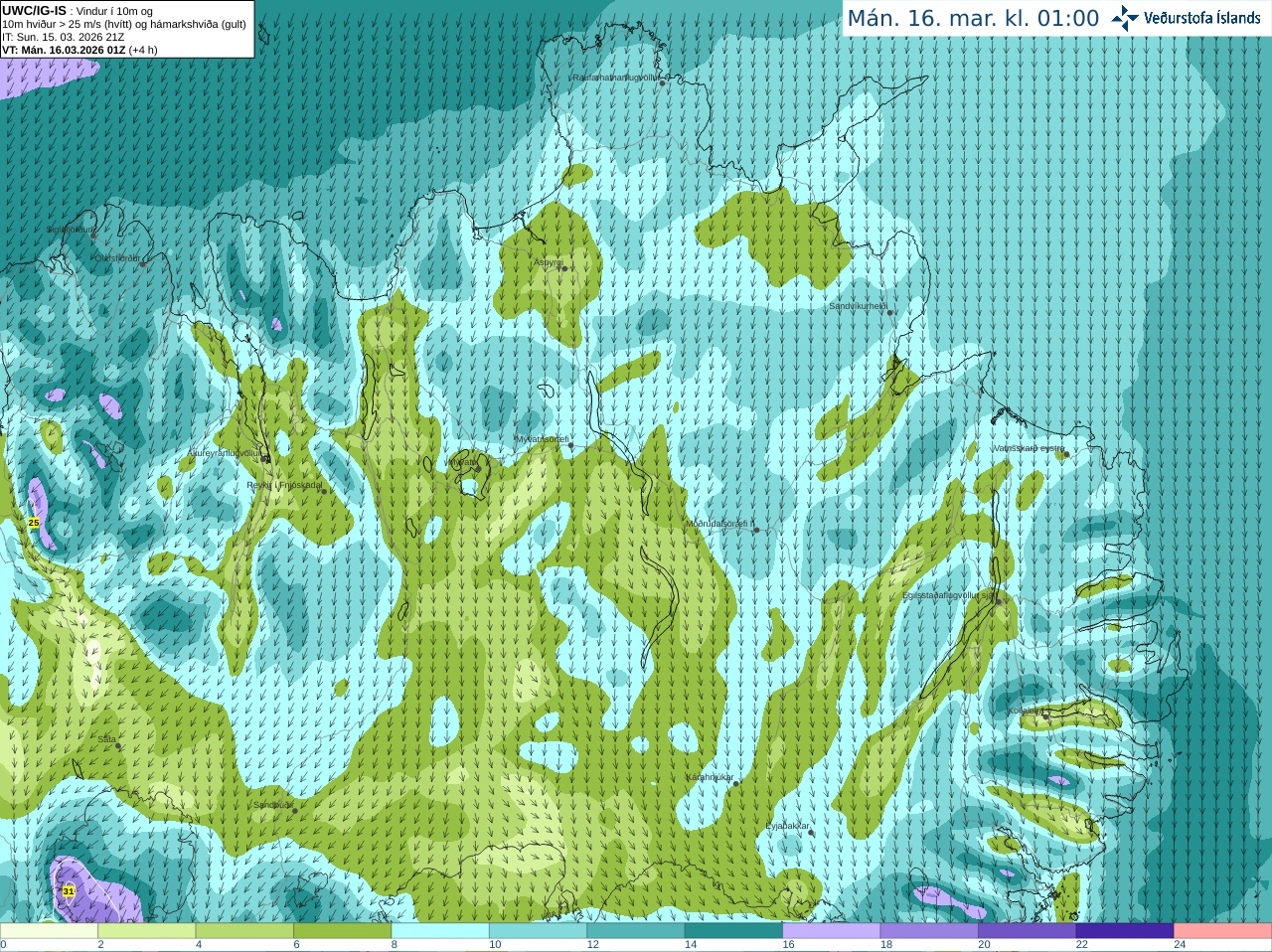
Task: Click the Egilsstaðaflugvöllur station dot
Action: click(x=998, y=601)
